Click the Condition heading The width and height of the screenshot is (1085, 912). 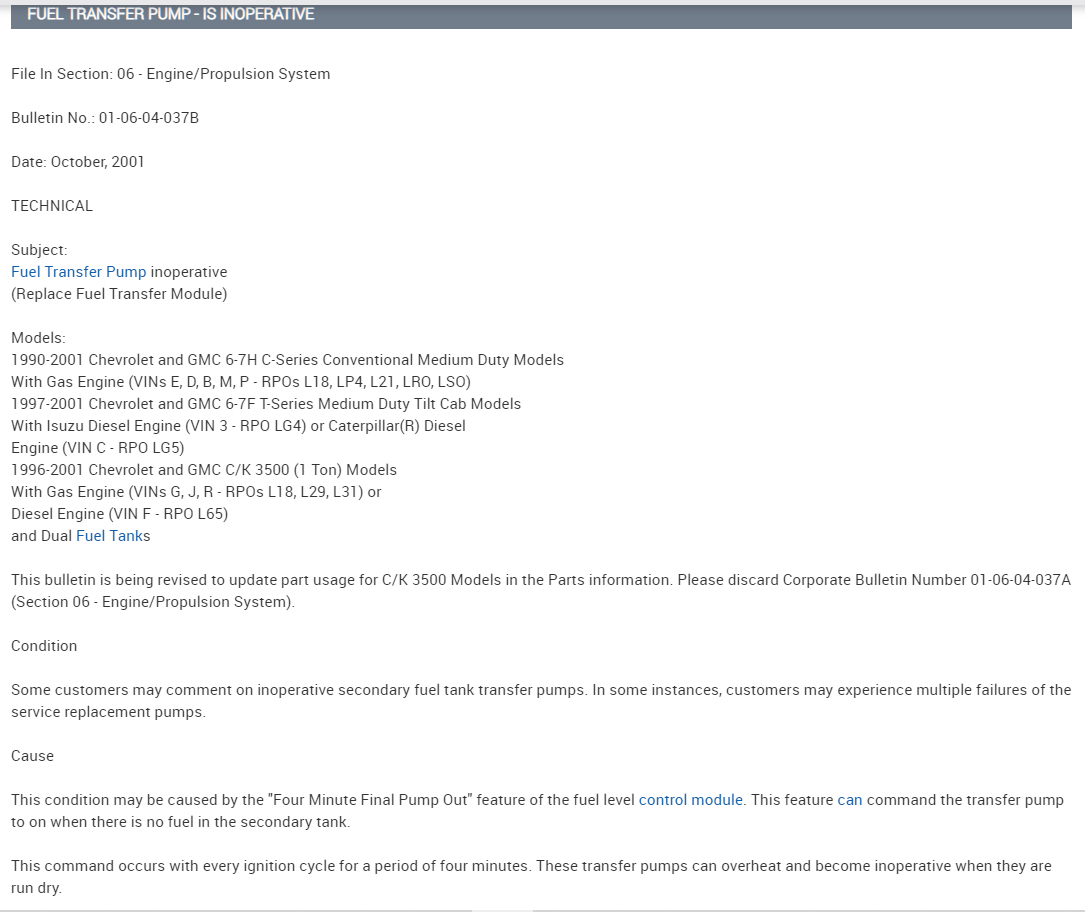(44, 646)
